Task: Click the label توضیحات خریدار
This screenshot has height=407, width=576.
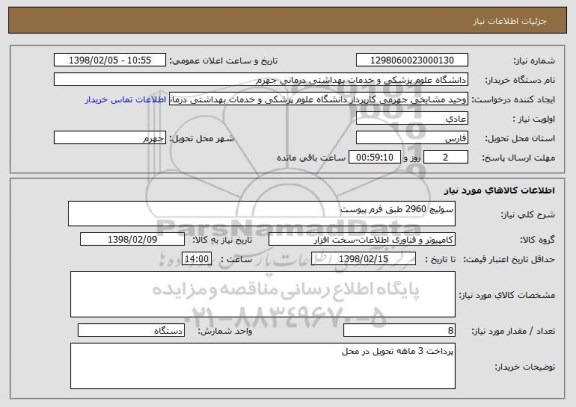Action: click(525, 367)
